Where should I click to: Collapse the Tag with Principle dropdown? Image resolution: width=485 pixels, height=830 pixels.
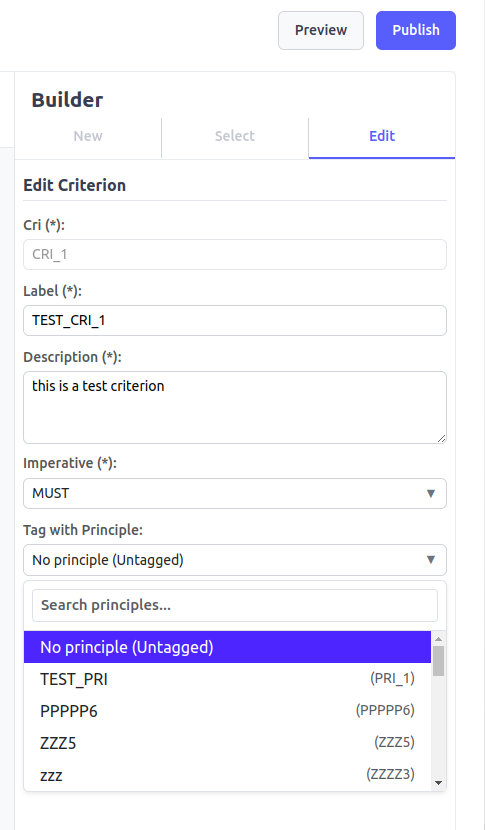[x=235, y=560]
